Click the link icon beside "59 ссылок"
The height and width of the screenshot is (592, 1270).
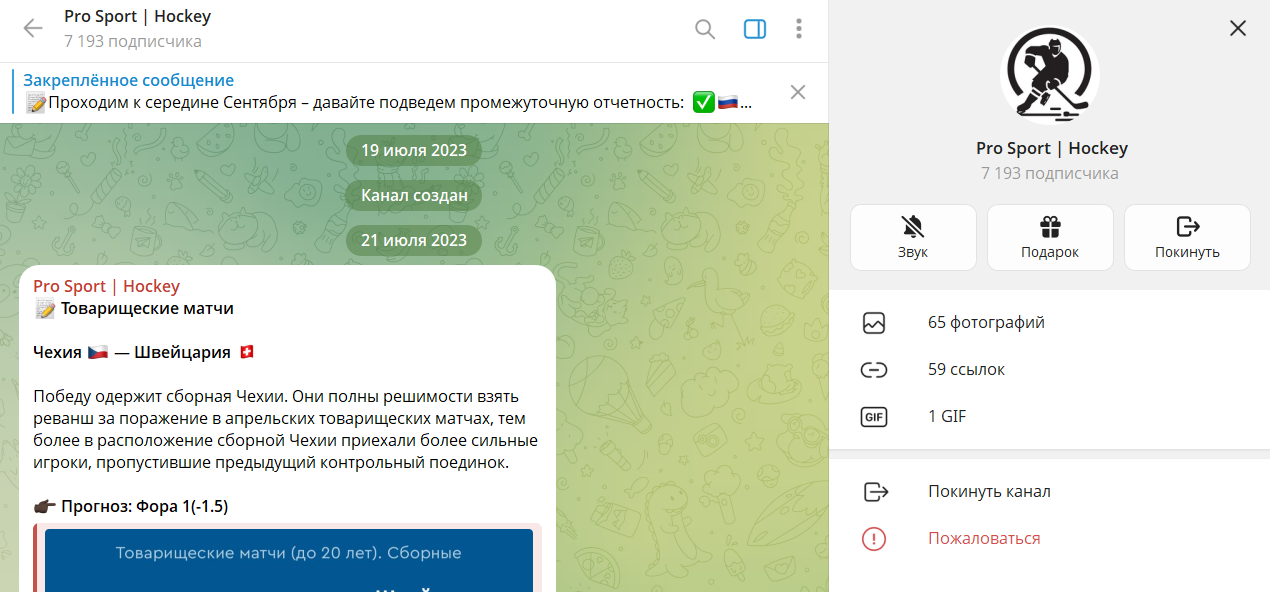(x=874, y=370)
